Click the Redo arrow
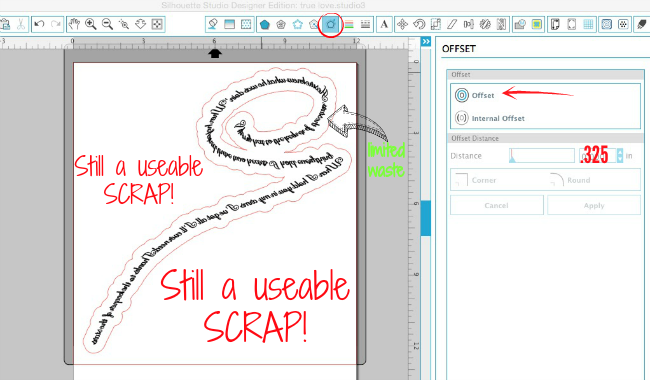650x380 pixels. tap(56, 24)
